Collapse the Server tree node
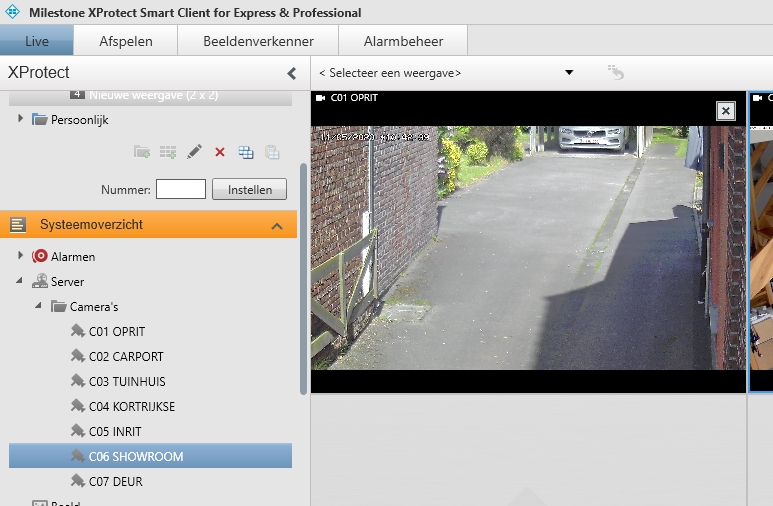This screenshot has width=773, height=506. (19, 281)
